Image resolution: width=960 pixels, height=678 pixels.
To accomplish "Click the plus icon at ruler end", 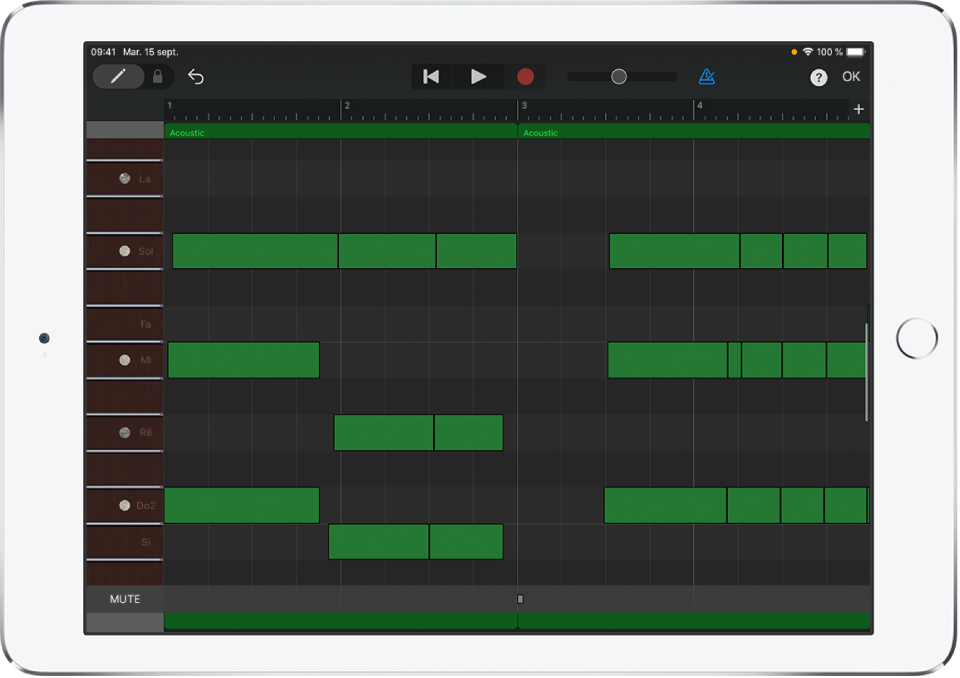I will [x=858, y=109].
